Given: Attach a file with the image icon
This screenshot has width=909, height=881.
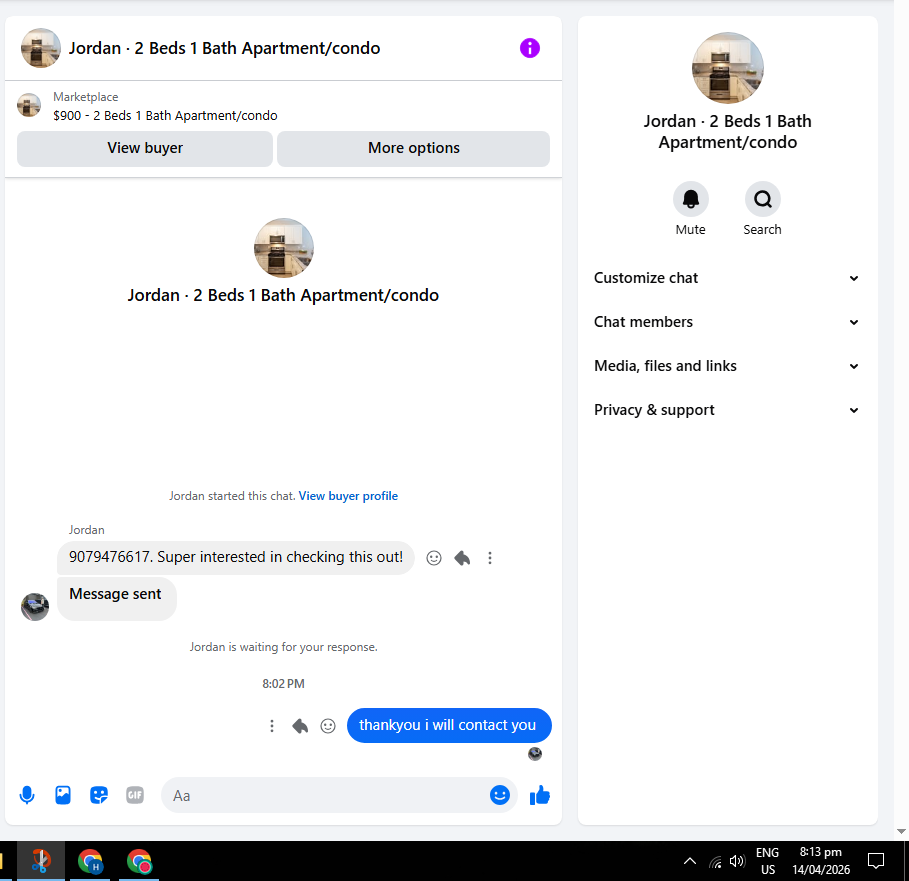Looking at the screenshot, I should [x=63, y=795].
